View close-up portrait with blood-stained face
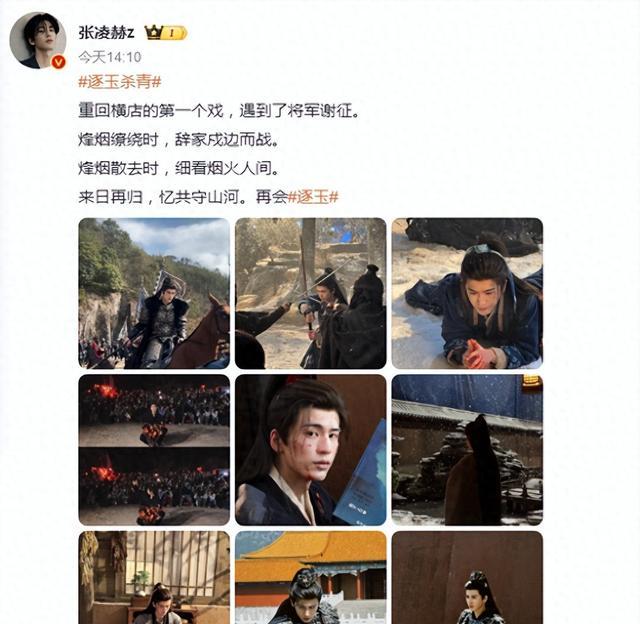 pos(311,450)
